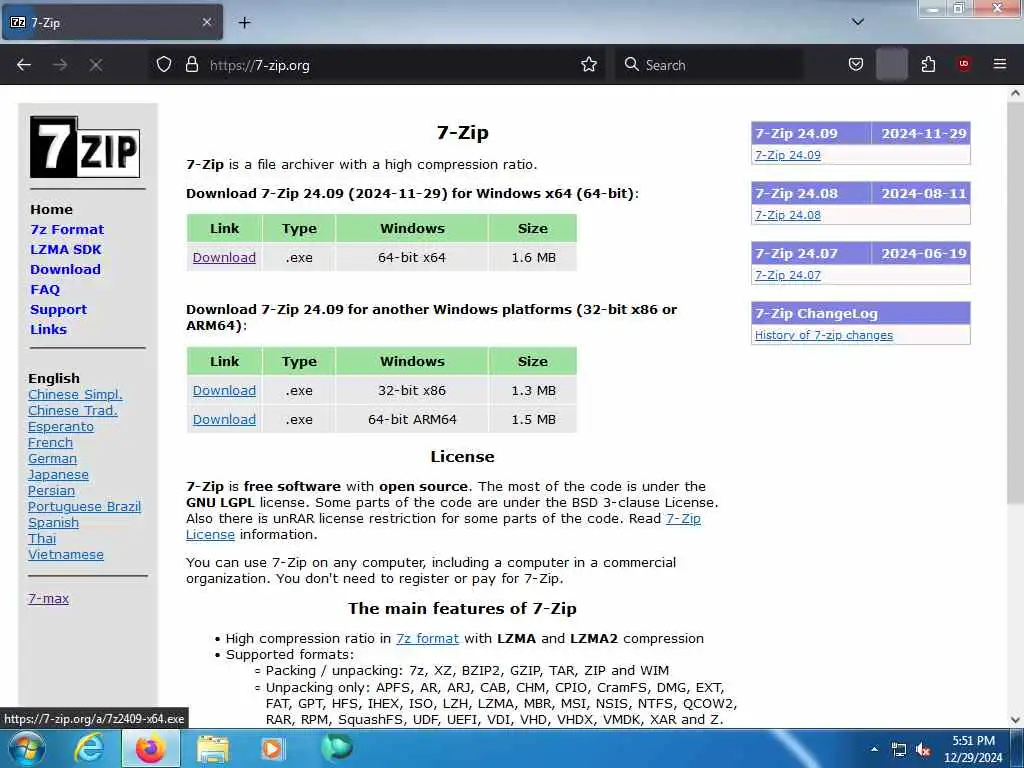Switch language to French
The height and width of the screenshot is (768, 1024).
pyautogui.click(x=50, y=443)
